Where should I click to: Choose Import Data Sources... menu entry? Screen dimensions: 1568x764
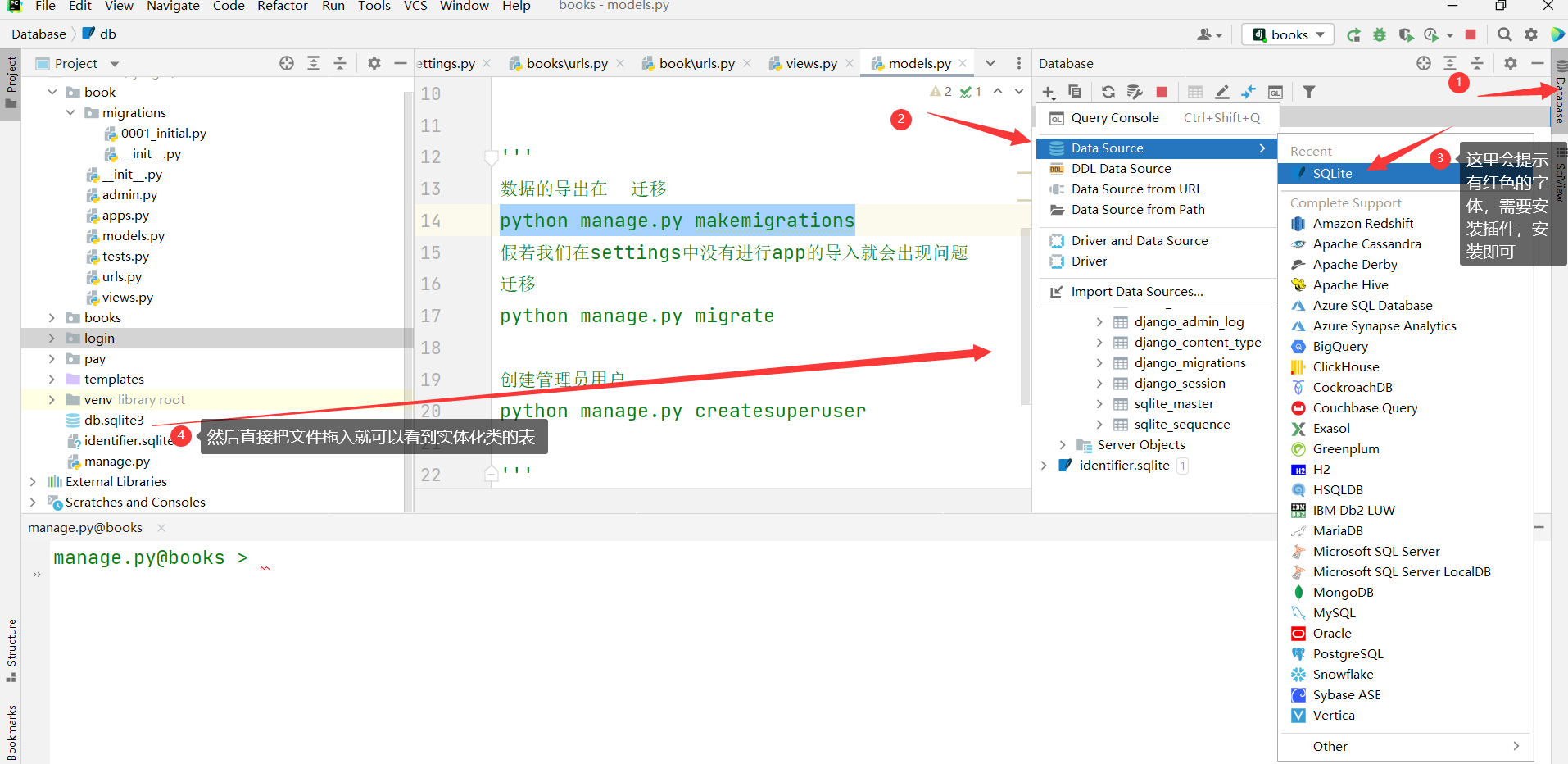coord(1137,292)
